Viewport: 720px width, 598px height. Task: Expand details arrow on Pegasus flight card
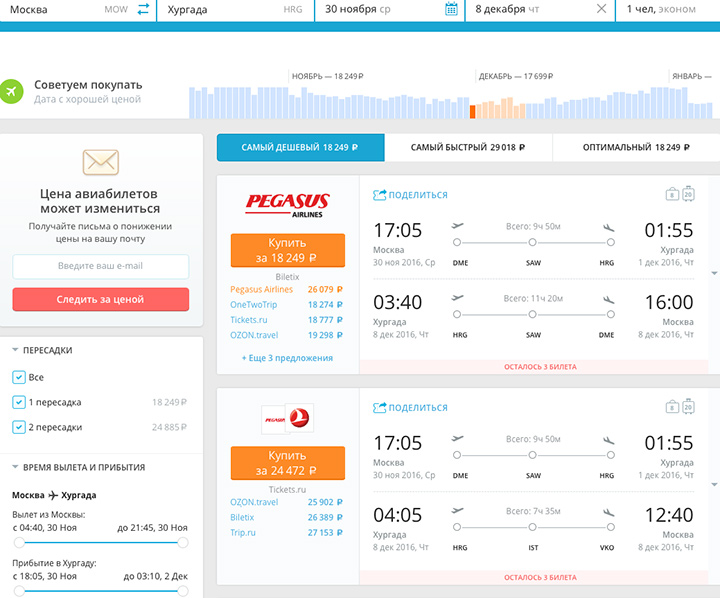point(714,273)
